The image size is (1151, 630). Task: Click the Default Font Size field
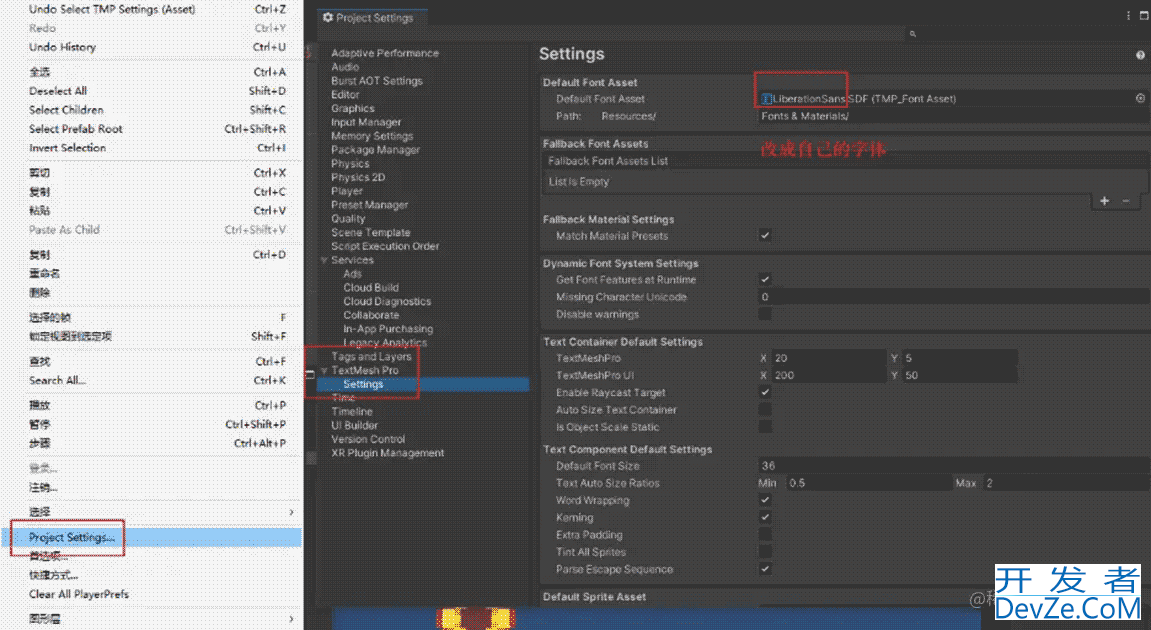[x=954, y=466]
